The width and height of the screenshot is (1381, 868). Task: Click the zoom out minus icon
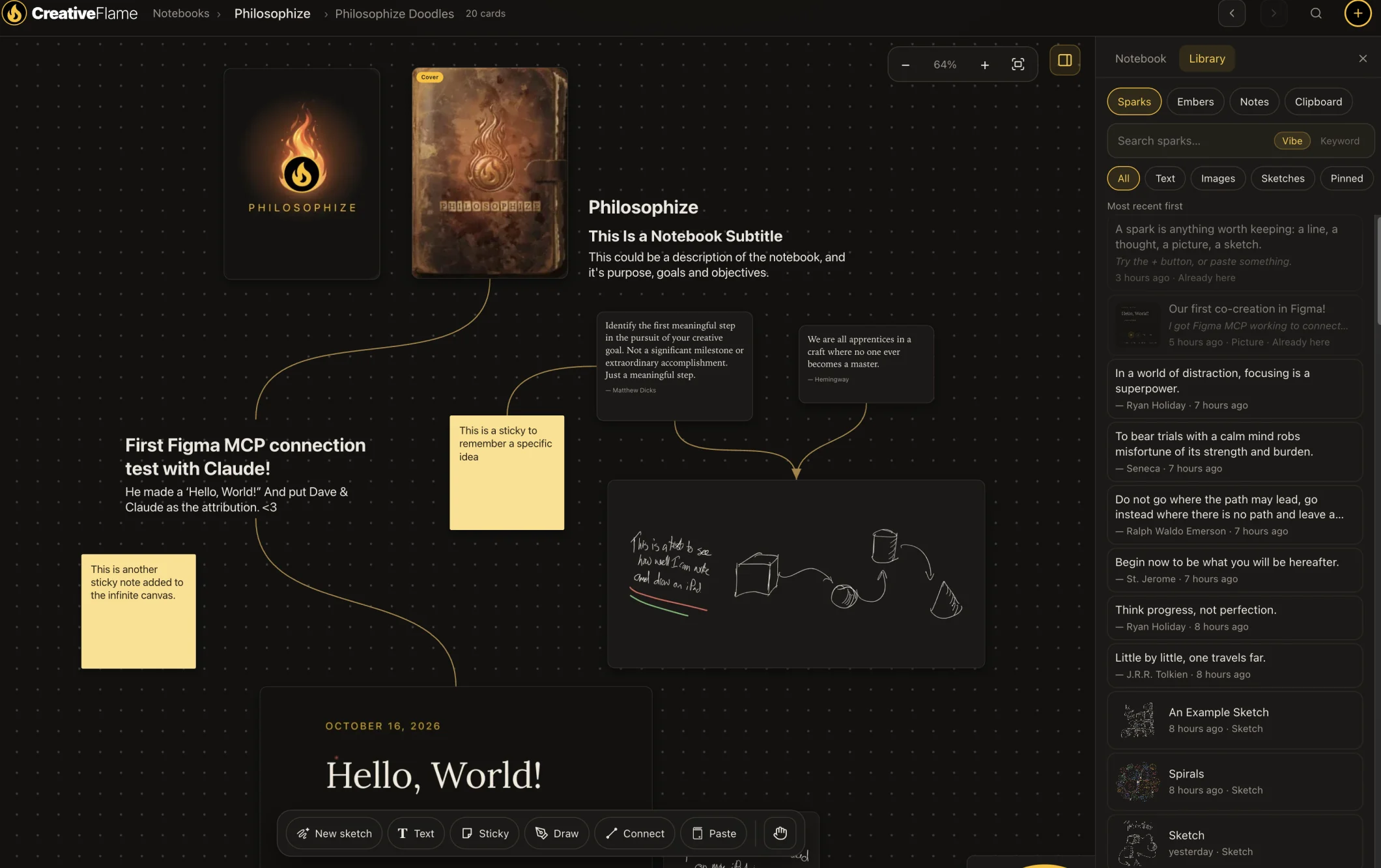point(905,64)
